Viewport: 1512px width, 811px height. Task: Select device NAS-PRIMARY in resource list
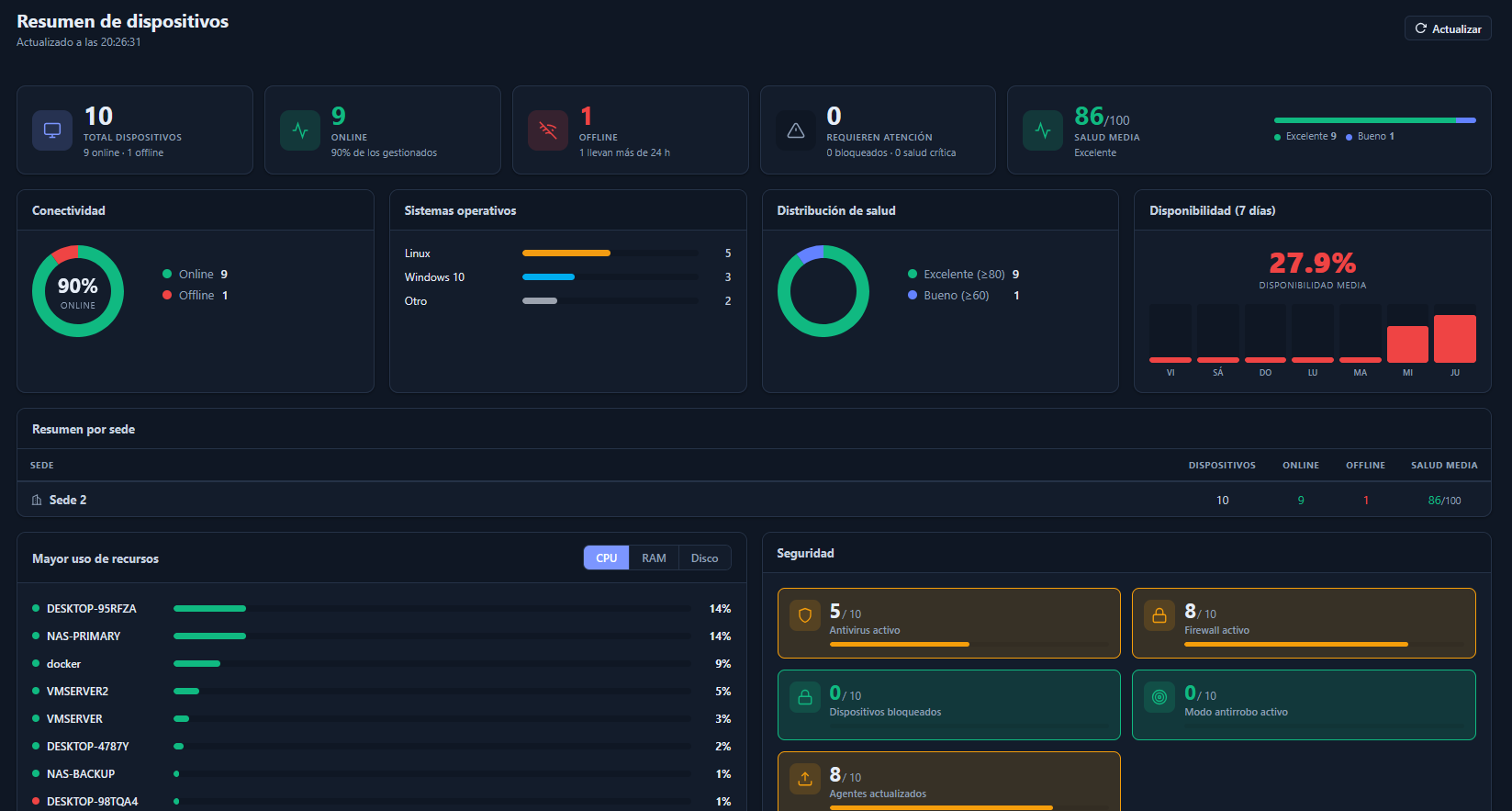tap(382, 636)
